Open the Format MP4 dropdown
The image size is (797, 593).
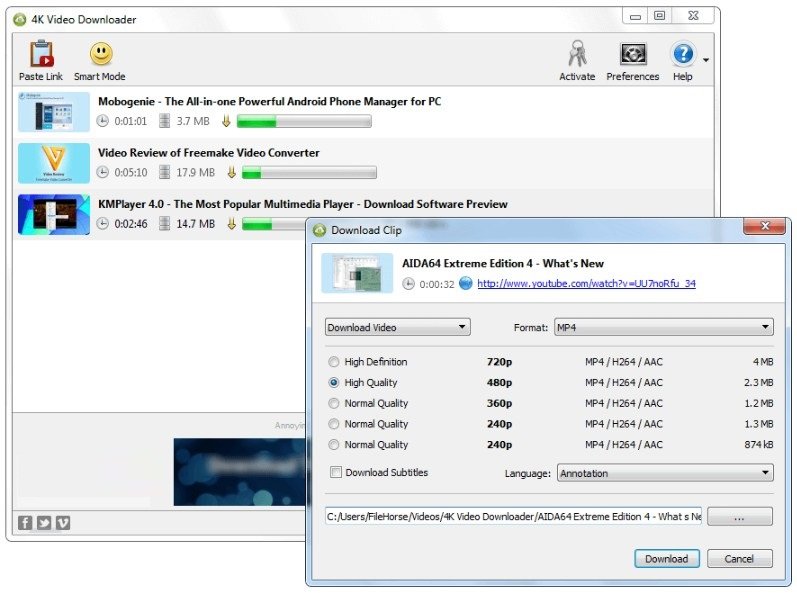tap(664, 327)
